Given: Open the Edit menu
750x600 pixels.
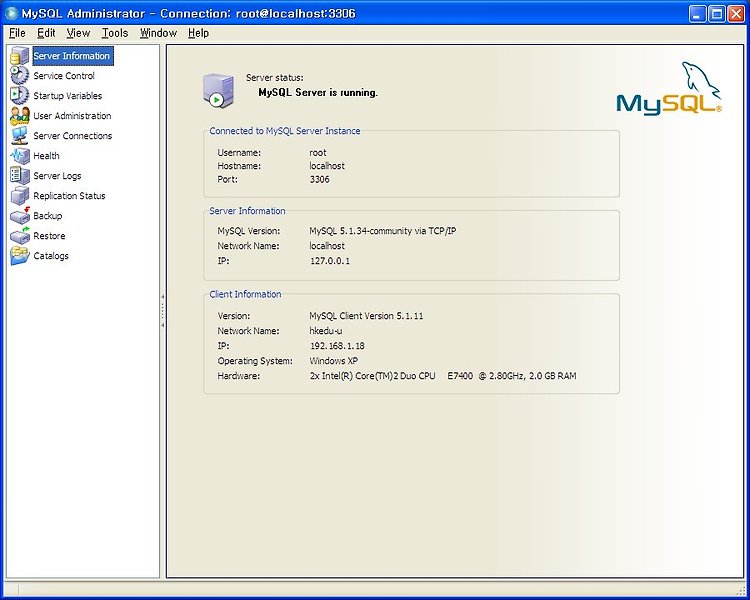Looking at the screenshot, I should click(46, 33).
